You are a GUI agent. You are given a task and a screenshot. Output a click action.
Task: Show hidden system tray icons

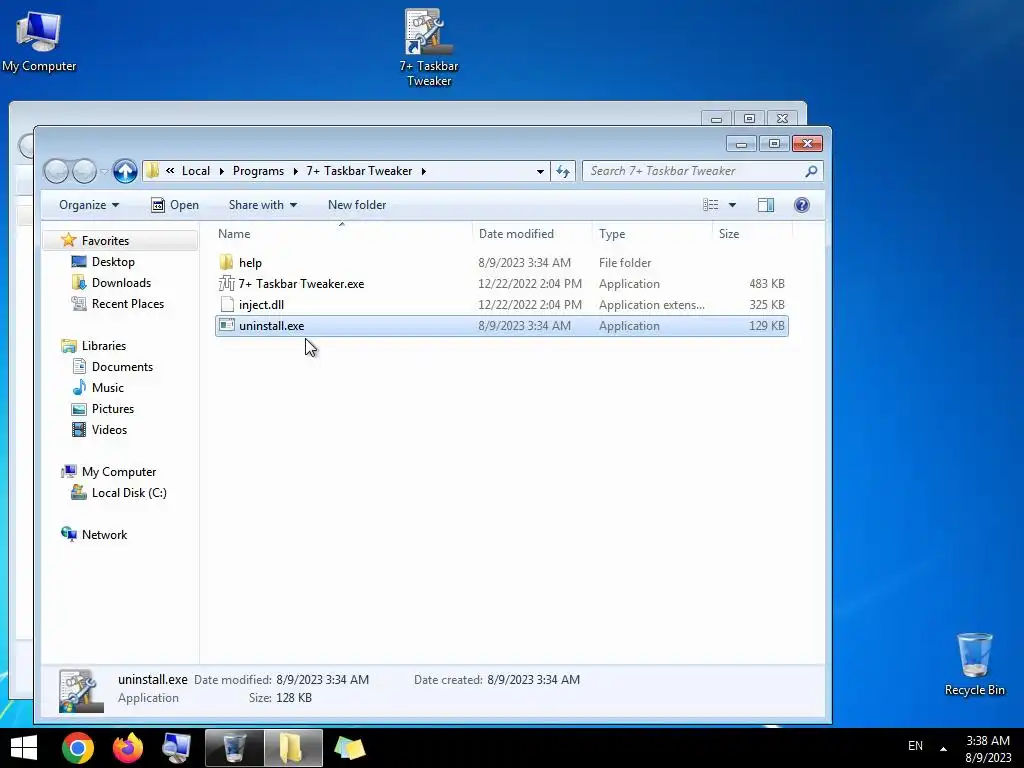coord(943,748)
